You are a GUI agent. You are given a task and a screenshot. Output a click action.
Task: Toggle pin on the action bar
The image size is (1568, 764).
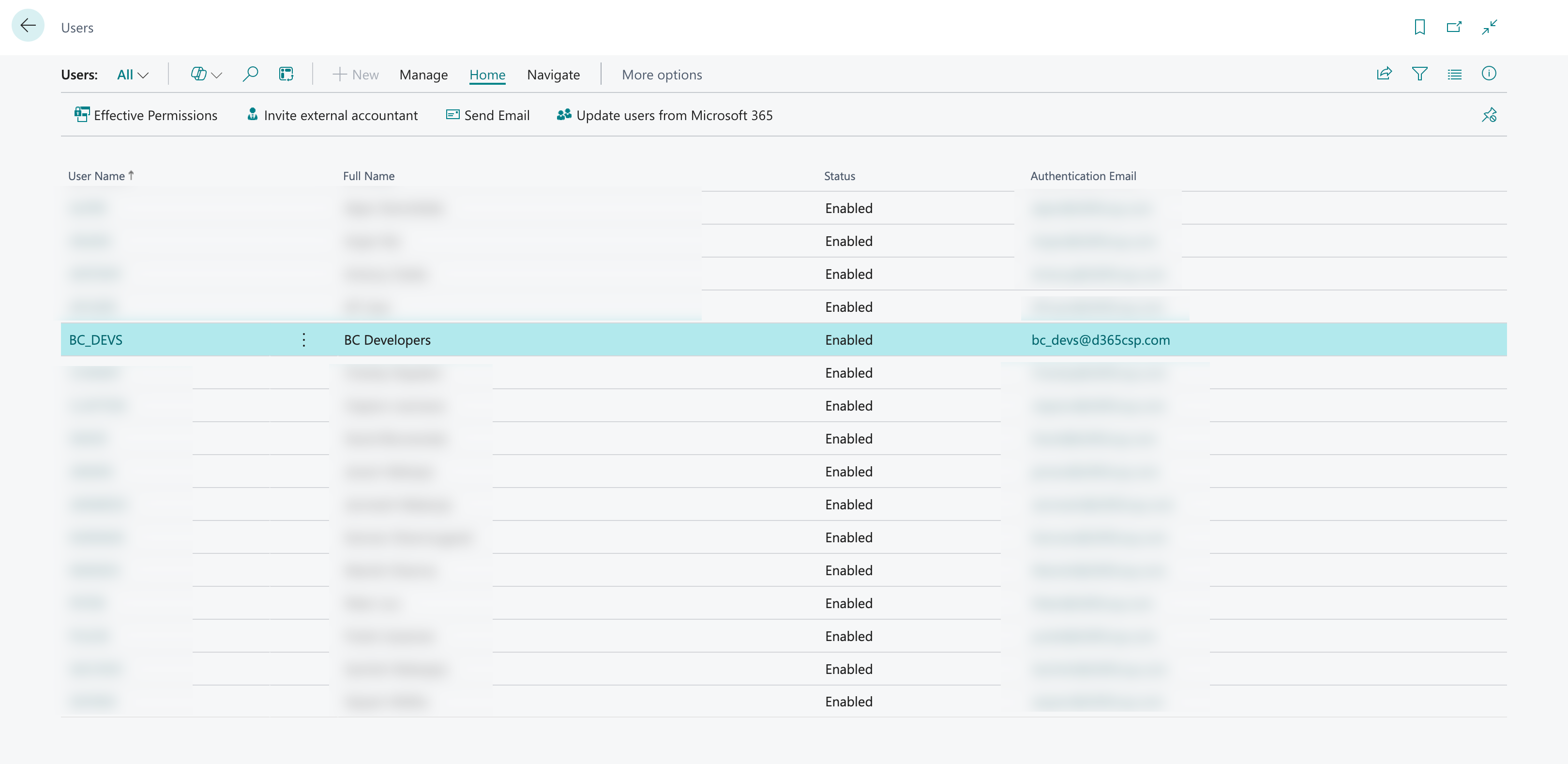1489,115
